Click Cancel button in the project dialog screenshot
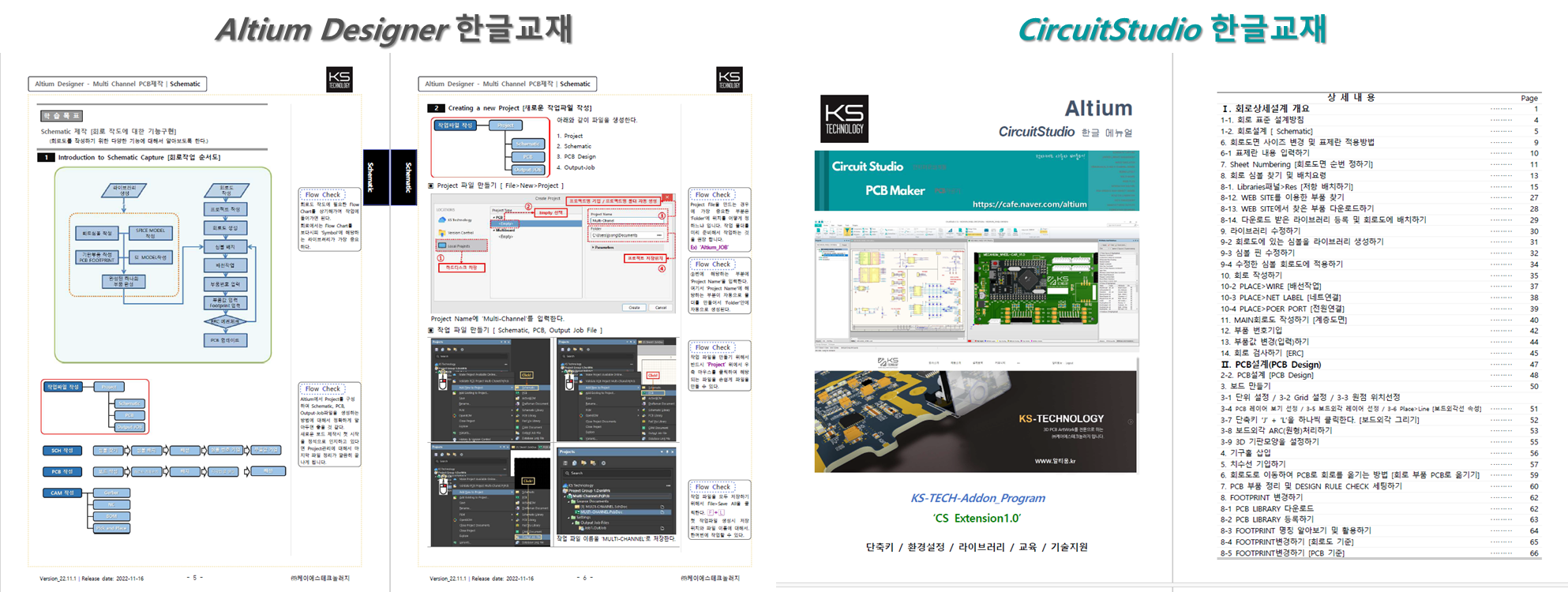Image resolution: width=1568 pixels, height=592 pixels. (x=661, y=308)
